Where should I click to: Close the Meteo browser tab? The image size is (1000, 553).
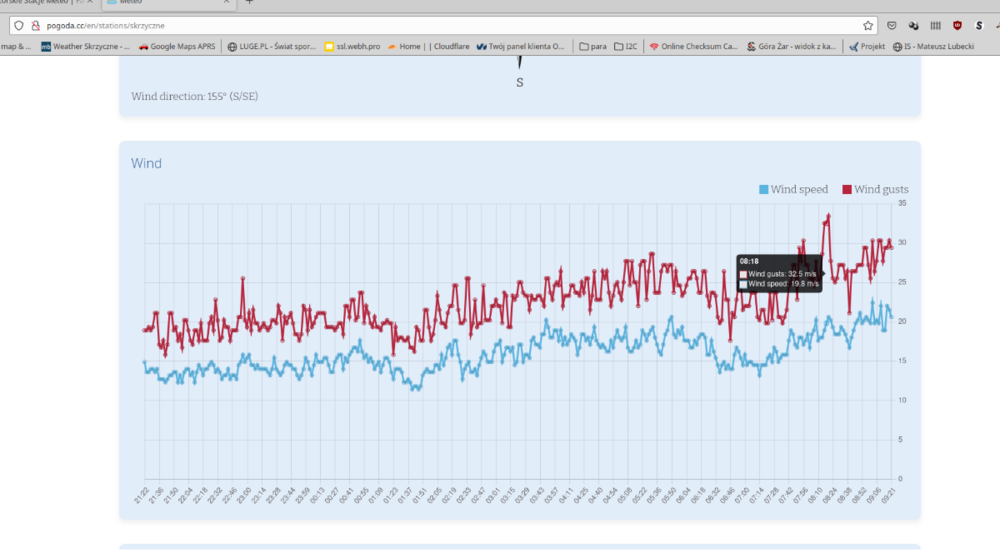(x=228, y=2)
